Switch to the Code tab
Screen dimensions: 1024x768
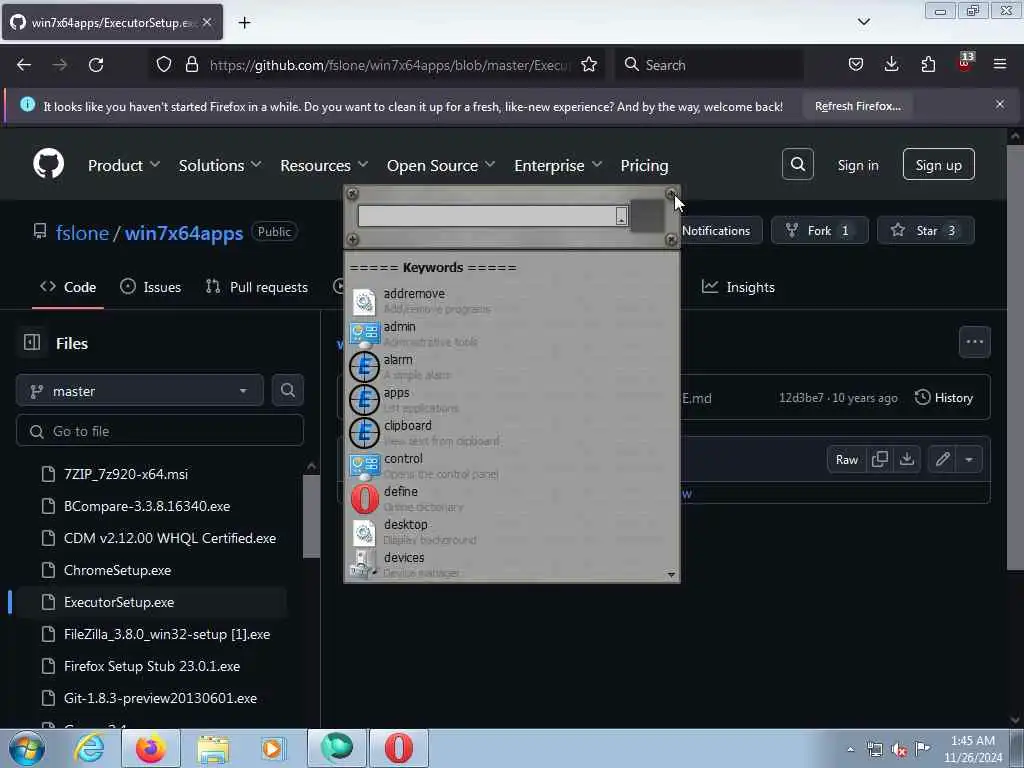68,287
